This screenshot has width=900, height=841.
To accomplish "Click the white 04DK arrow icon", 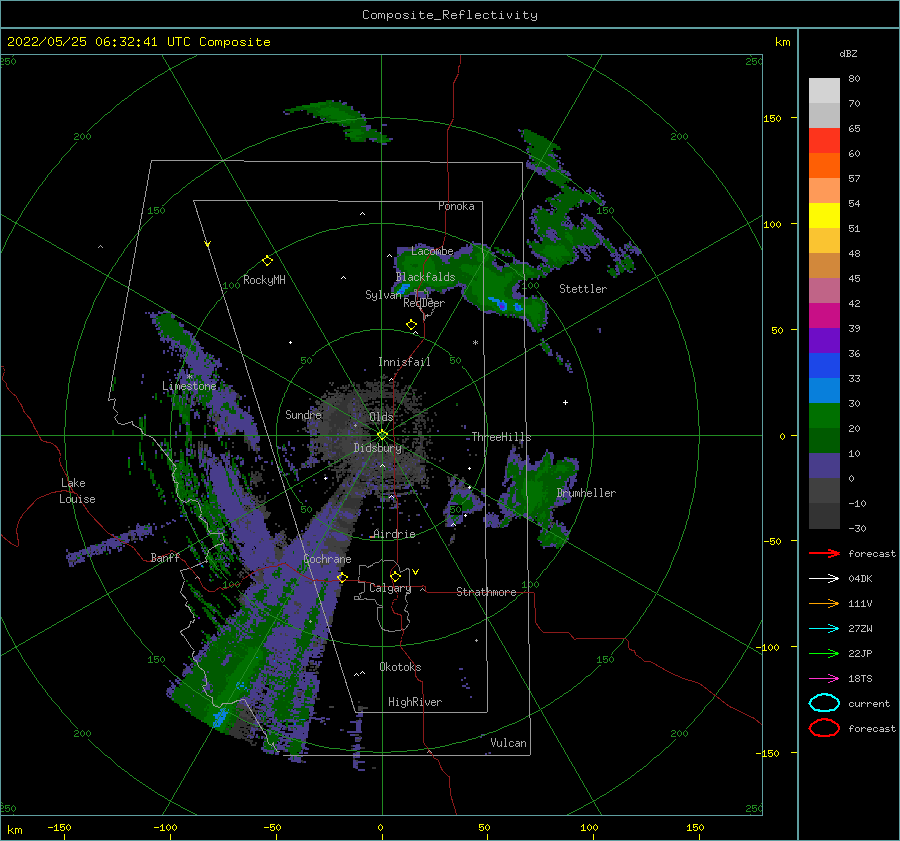I will point(824,578).
